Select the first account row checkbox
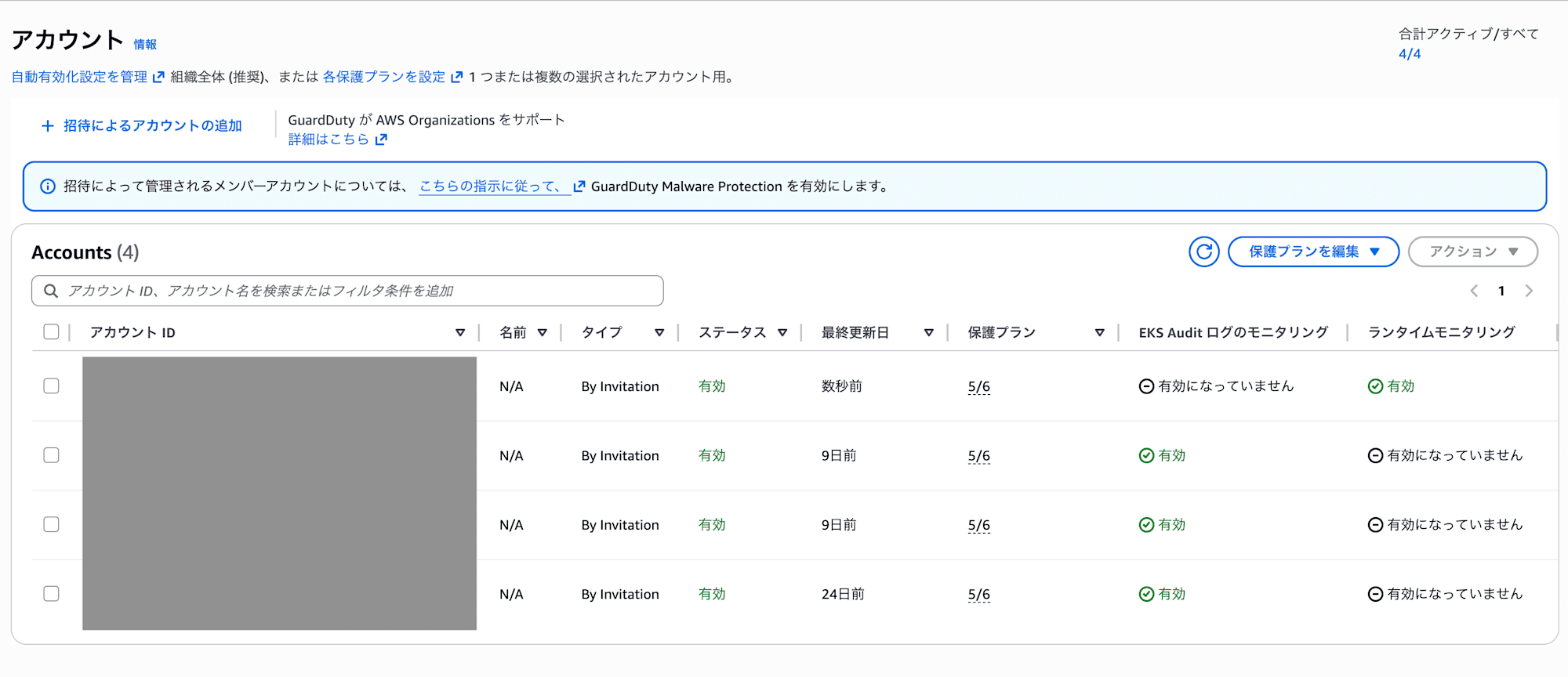The image size is (1568, 677). click(52, 386)
